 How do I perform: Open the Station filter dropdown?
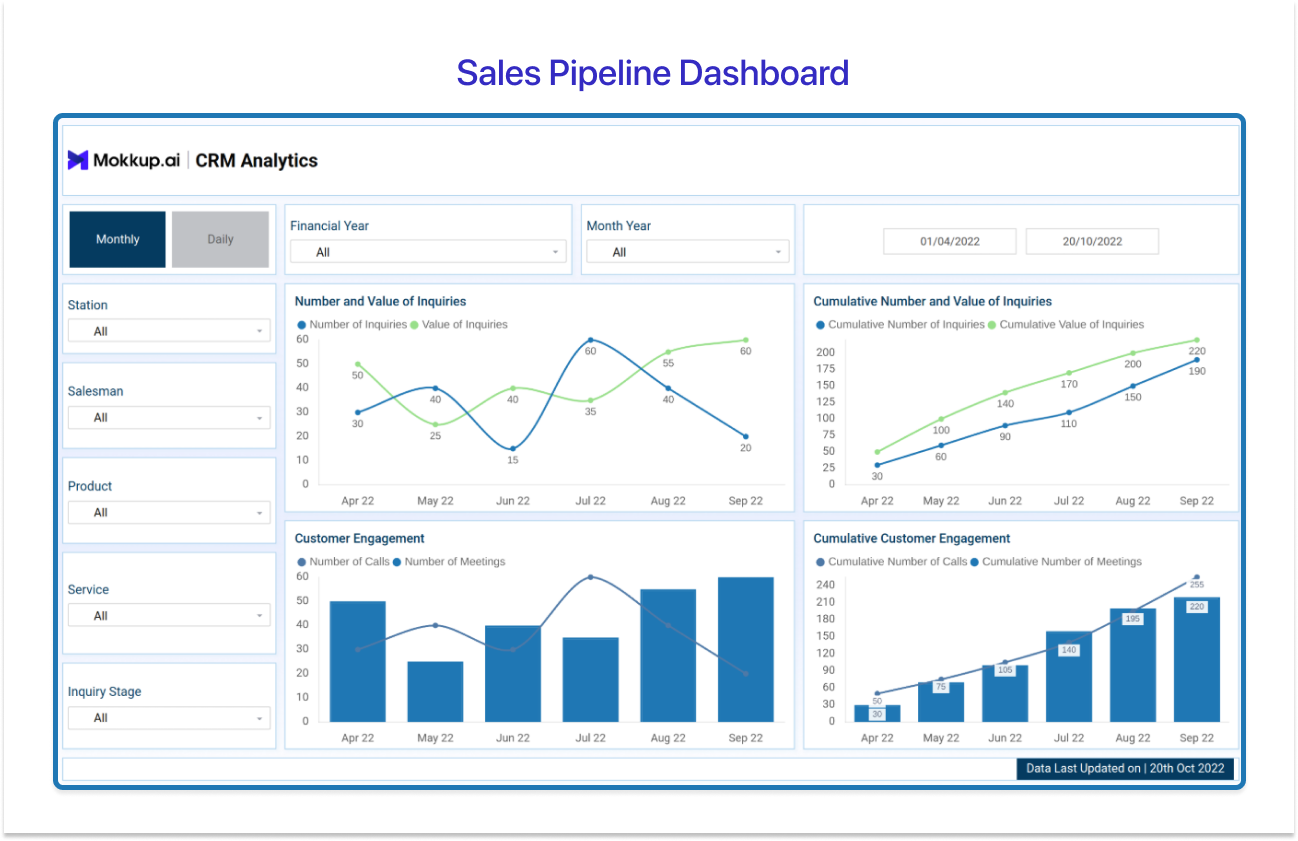(169, 331)
